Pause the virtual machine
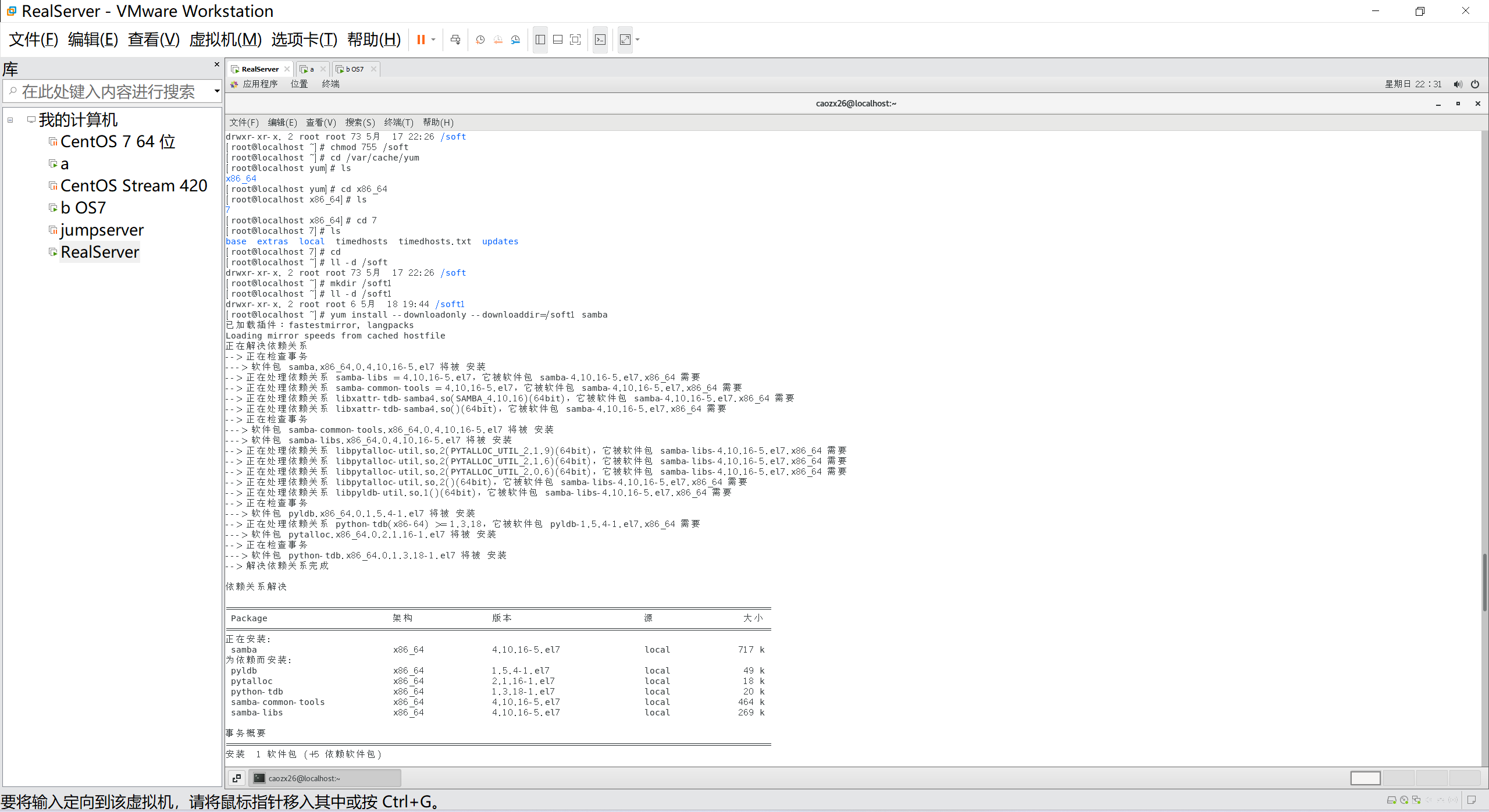This screenshot has width=1489, height=812. pyautogui.click(x=421, y=40)
